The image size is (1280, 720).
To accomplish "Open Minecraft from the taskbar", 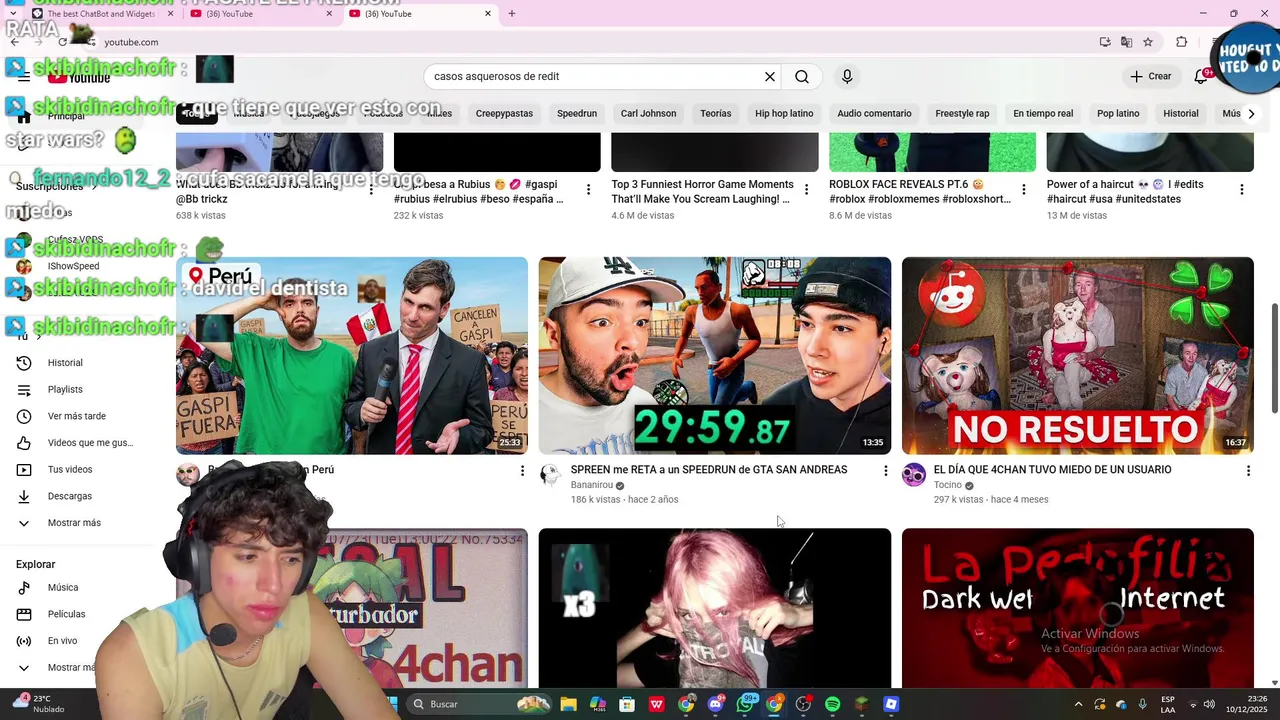I will (862, 704).
